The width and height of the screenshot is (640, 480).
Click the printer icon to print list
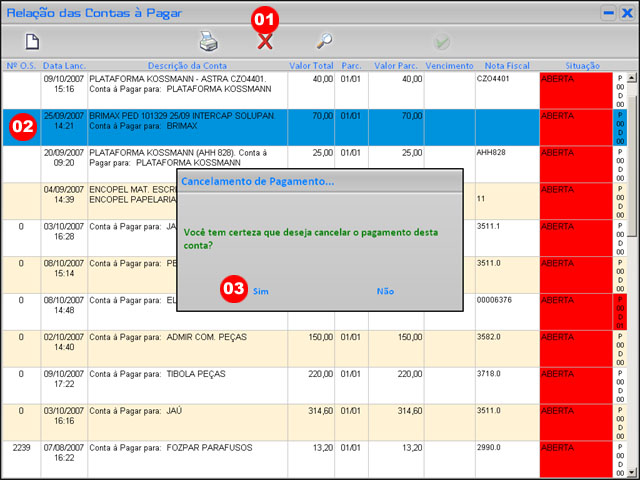click(208, 41)
